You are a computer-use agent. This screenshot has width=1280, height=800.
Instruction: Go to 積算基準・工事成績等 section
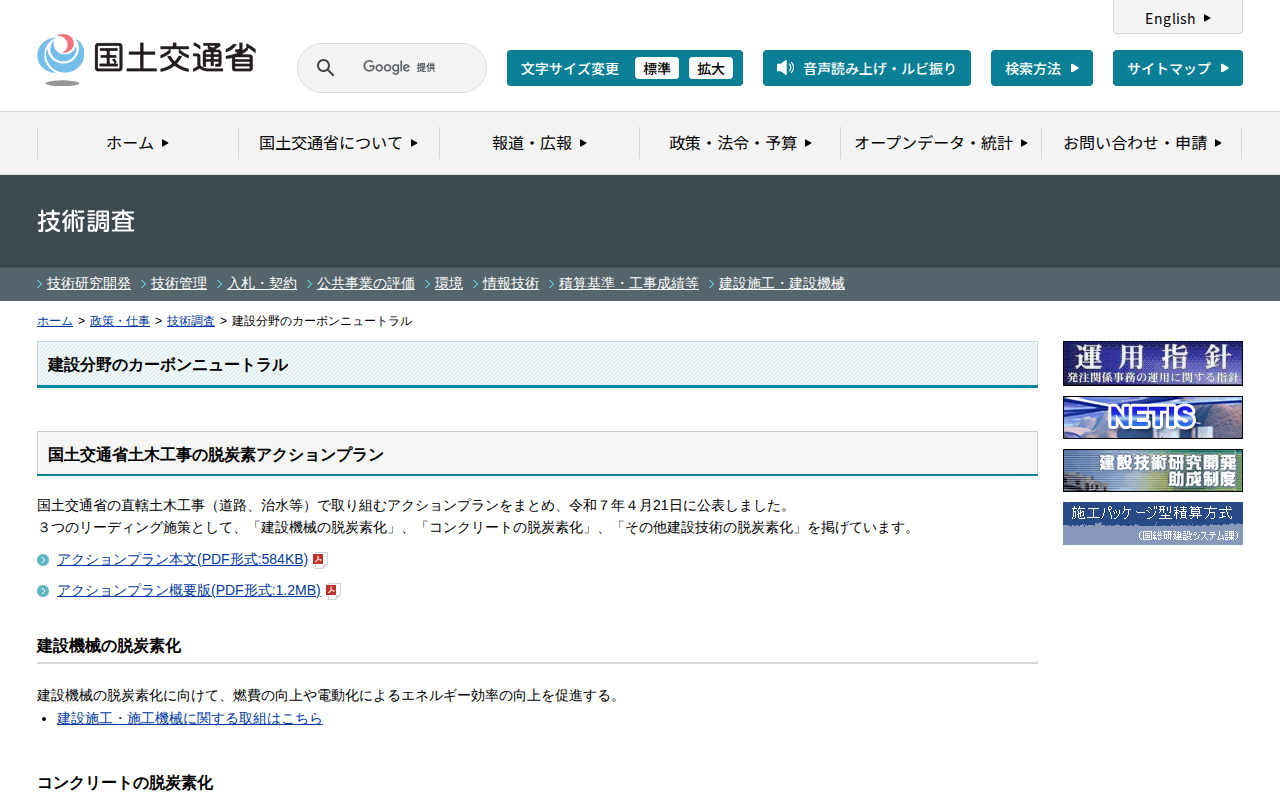point(629,283)
